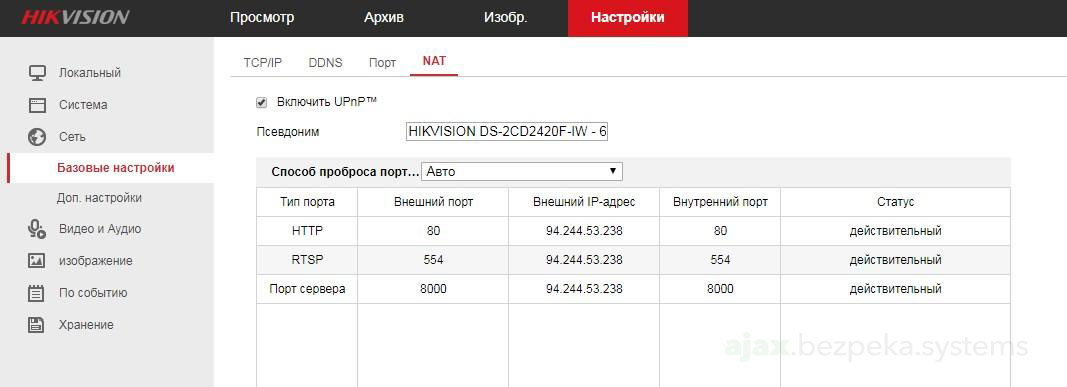Click status действительный in HTTP row
The width and height of the screenshot is (1067, 387).
896,231
